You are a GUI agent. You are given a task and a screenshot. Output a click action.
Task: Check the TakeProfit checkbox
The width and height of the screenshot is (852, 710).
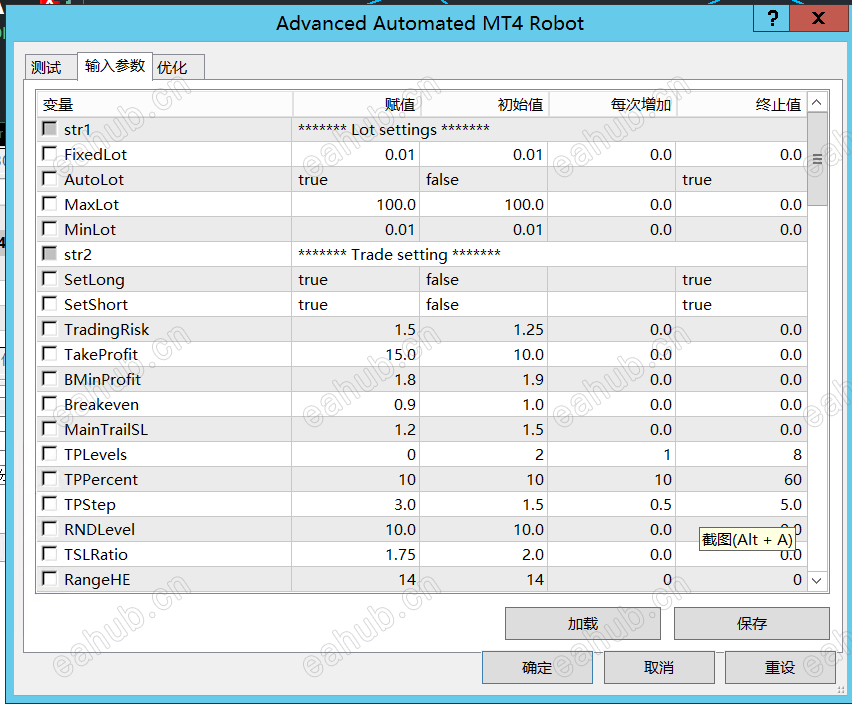click(49, 354)
